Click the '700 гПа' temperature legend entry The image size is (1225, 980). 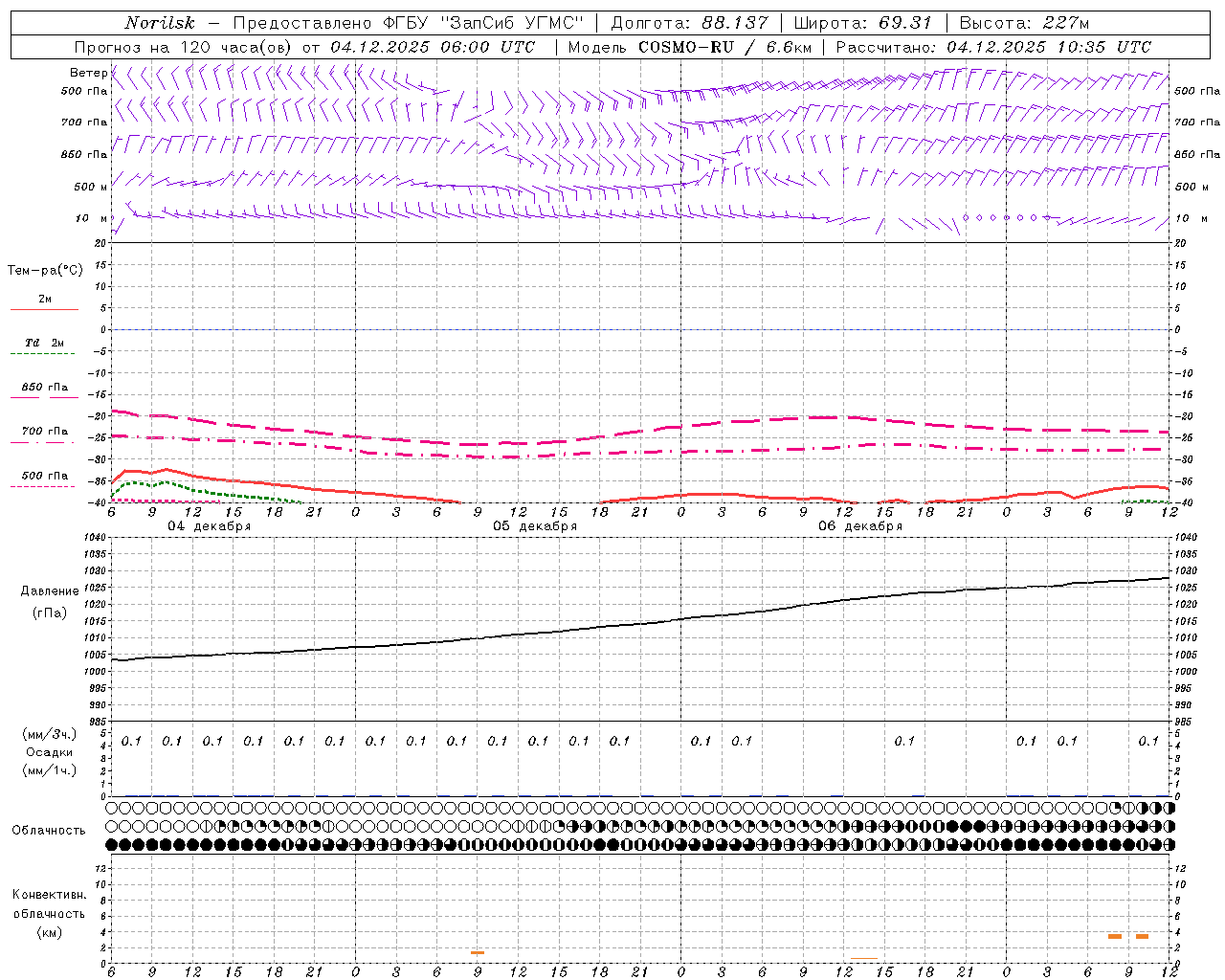point(45,432)
